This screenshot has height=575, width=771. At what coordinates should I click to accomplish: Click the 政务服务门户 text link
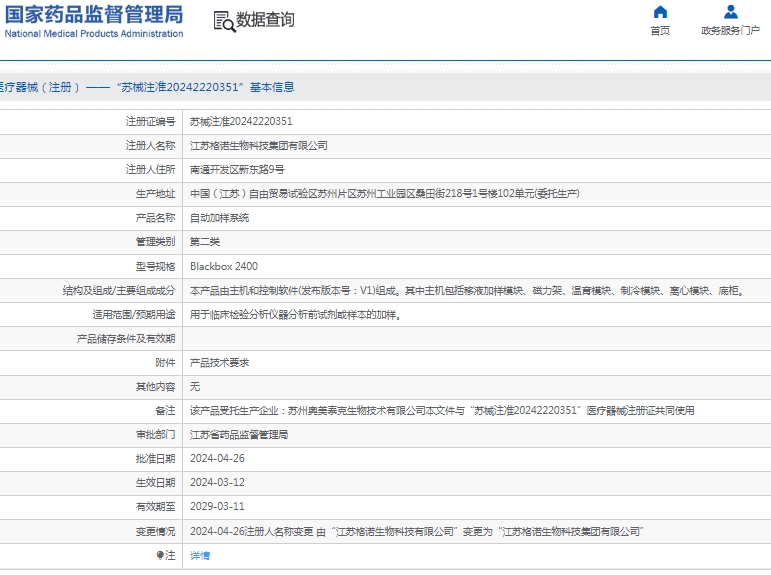(731, 30)
